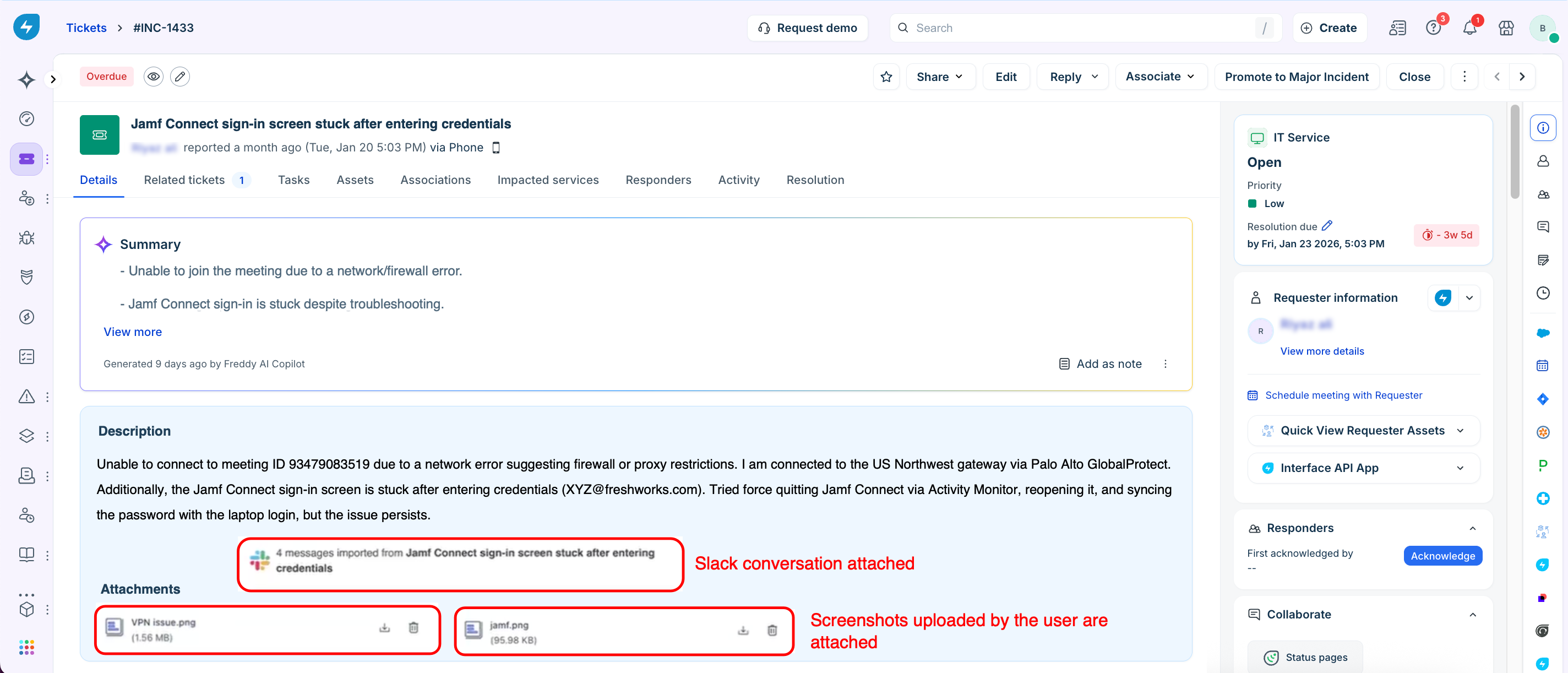
Task: Click View more in Summary
Action: (132, 332)
